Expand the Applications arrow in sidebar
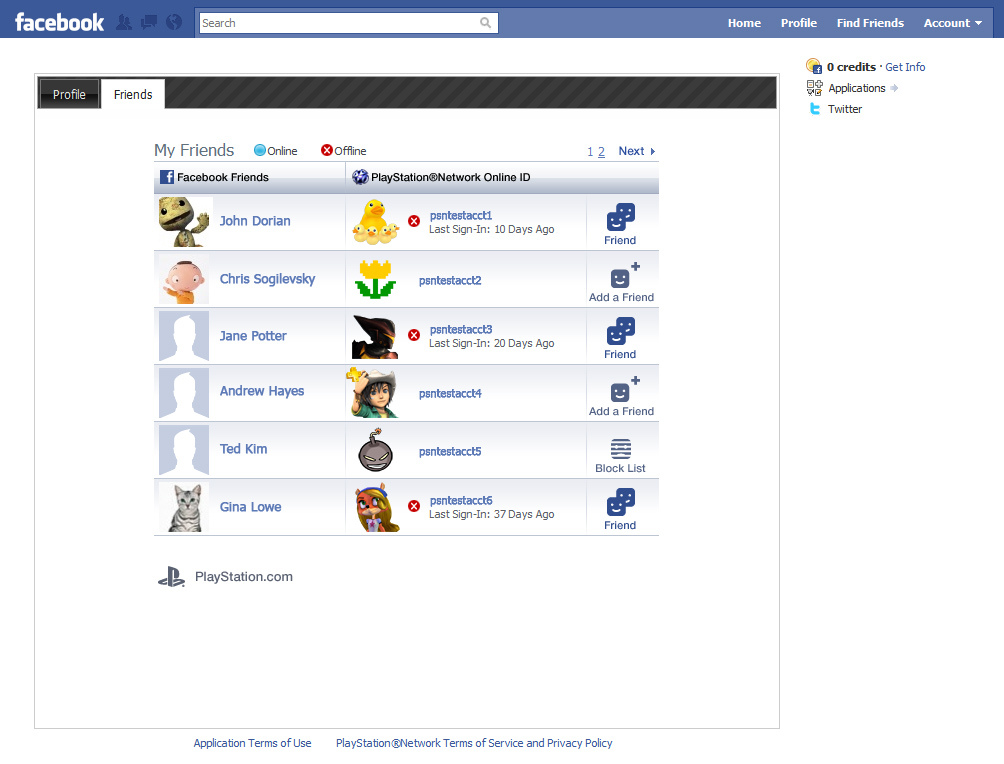The width and height of the screenshot is (1004, 764). tap(894, 88)
